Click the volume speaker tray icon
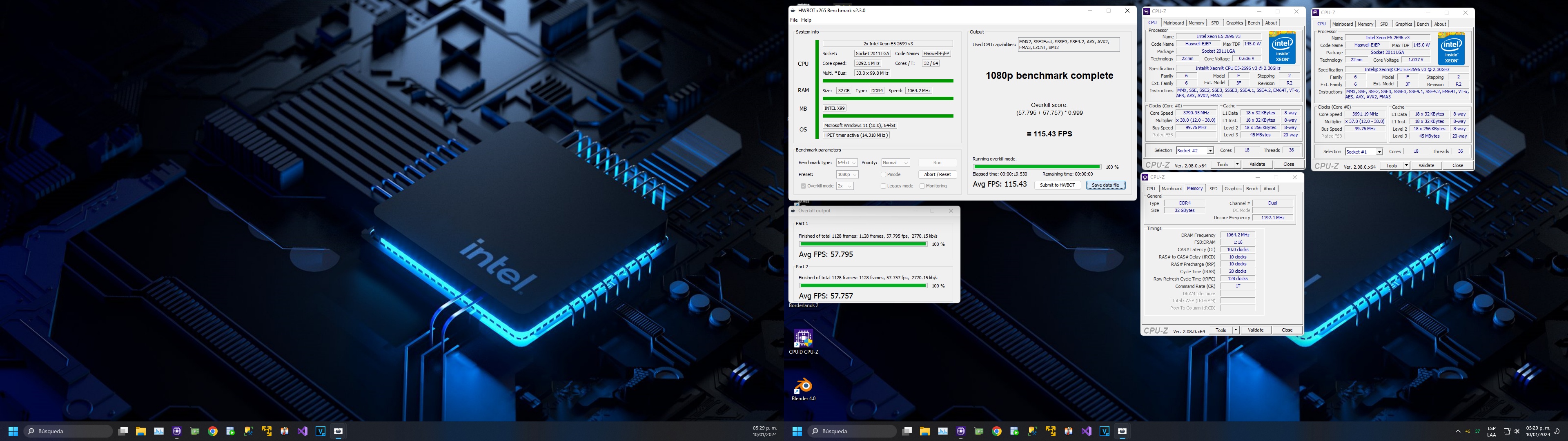This screenshot has height=441, width=1568. (1516, 431)
